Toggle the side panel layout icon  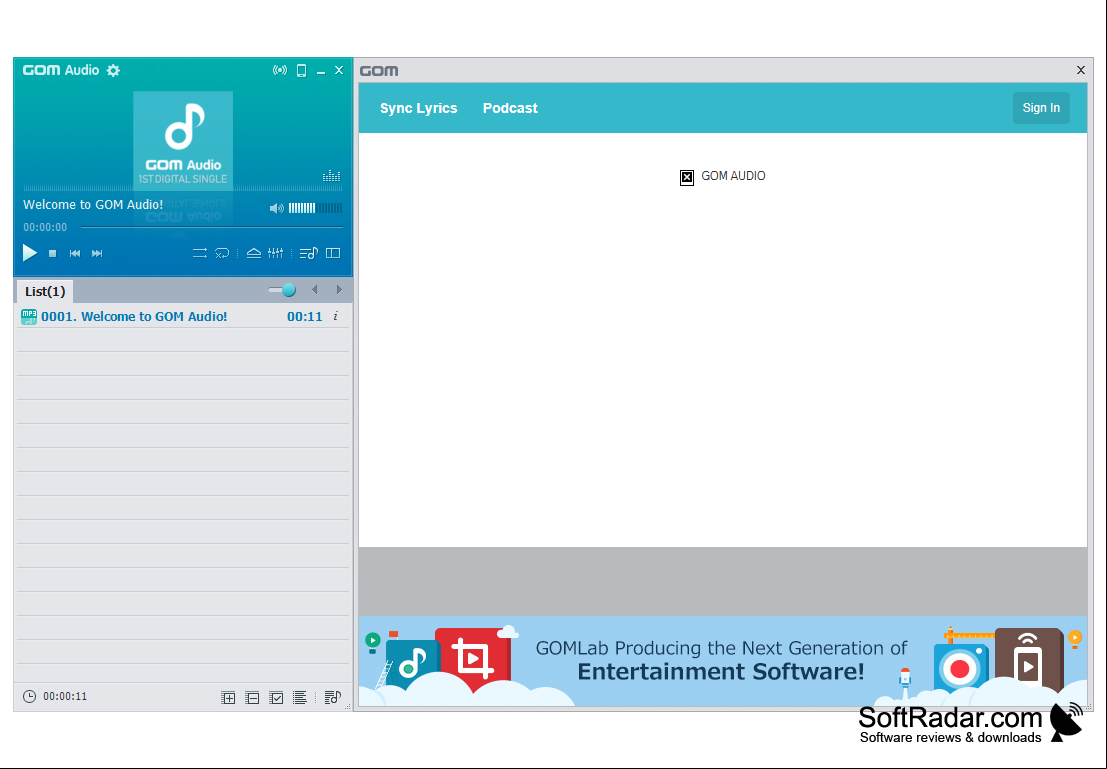(x=333, y=253)
